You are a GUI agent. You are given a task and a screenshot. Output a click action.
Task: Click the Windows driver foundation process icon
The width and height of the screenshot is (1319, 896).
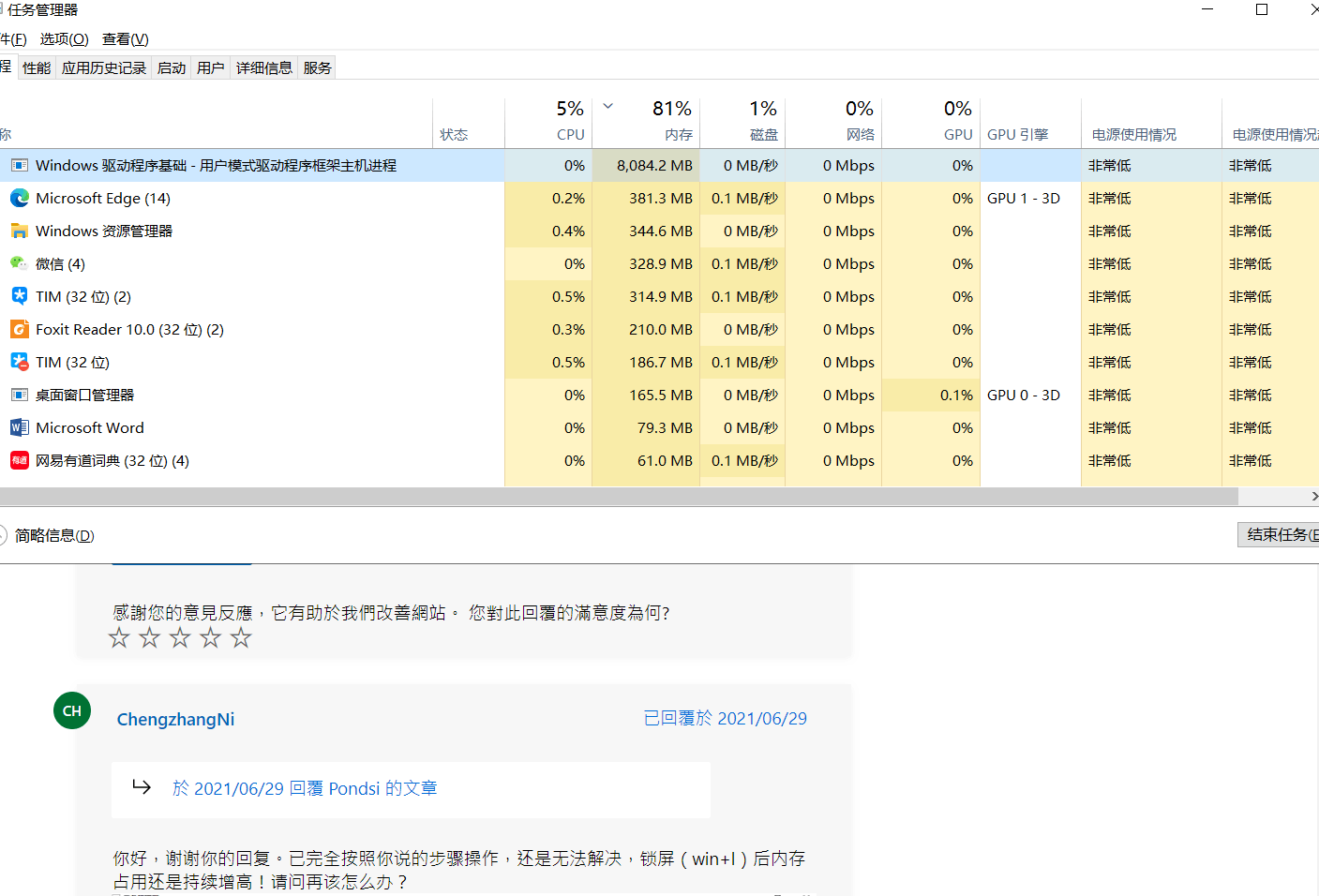[x=19, y=166]
